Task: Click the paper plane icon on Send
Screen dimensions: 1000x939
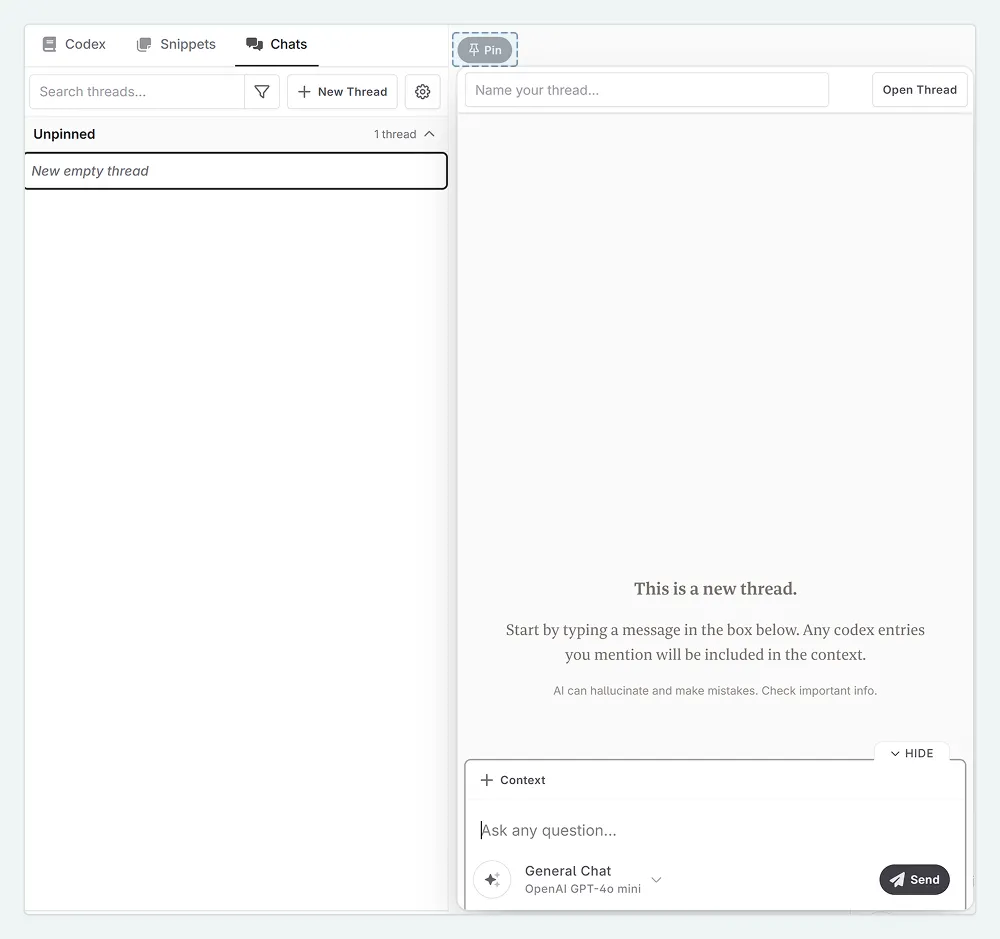Action: pyautogui.click(x=896, y=879)
